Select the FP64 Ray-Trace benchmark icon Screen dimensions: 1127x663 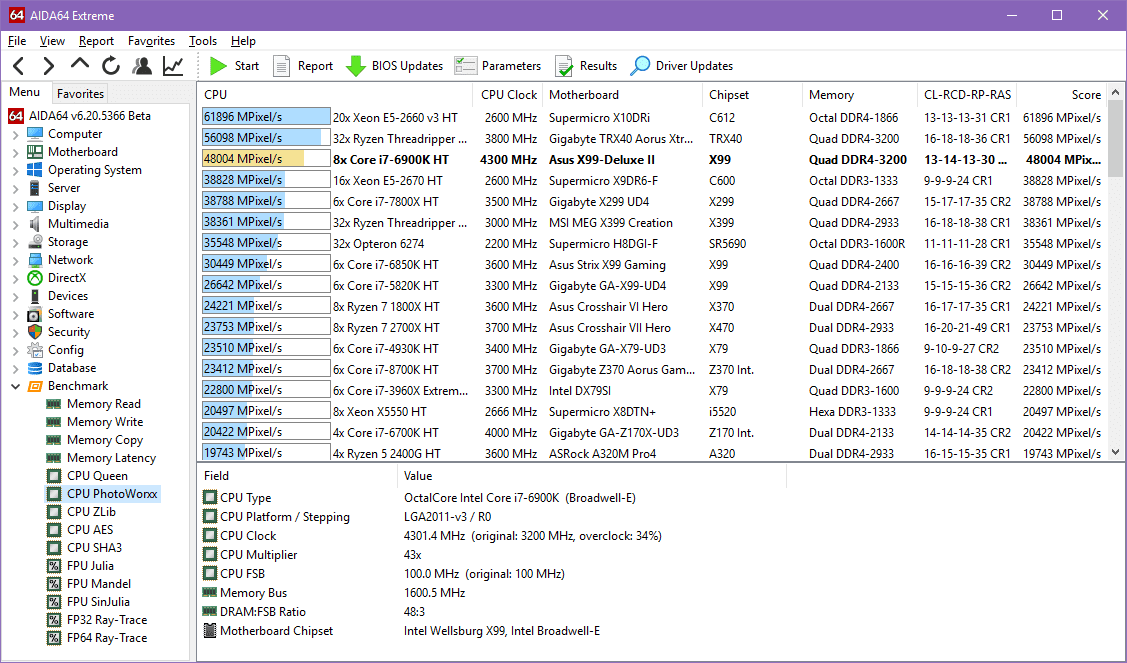tap(54, 638)
